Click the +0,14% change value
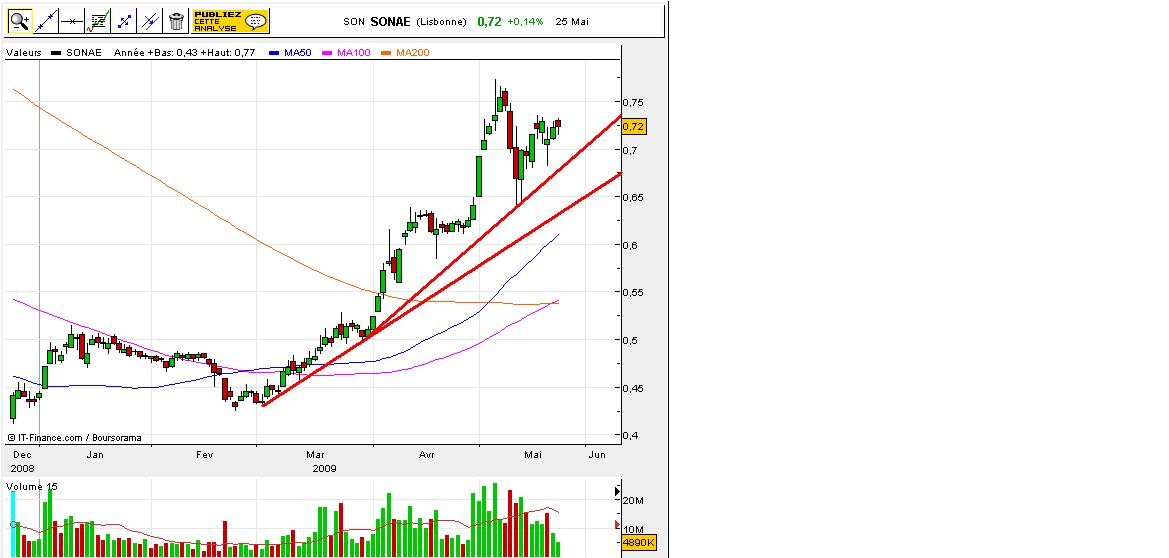The width and height of the screenshot is (1169, 558). point(526,22)
